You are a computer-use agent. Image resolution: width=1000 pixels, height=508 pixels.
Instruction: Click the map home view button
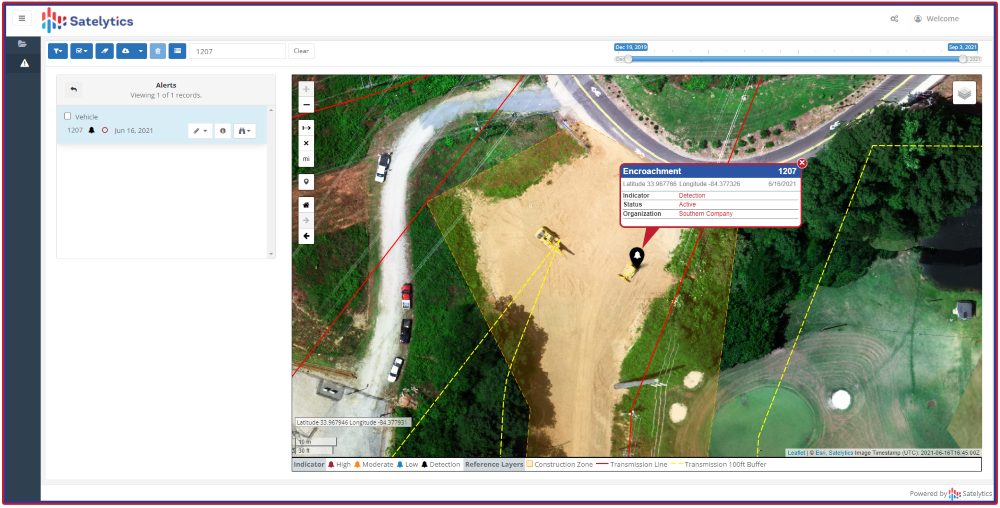(306, 204)
